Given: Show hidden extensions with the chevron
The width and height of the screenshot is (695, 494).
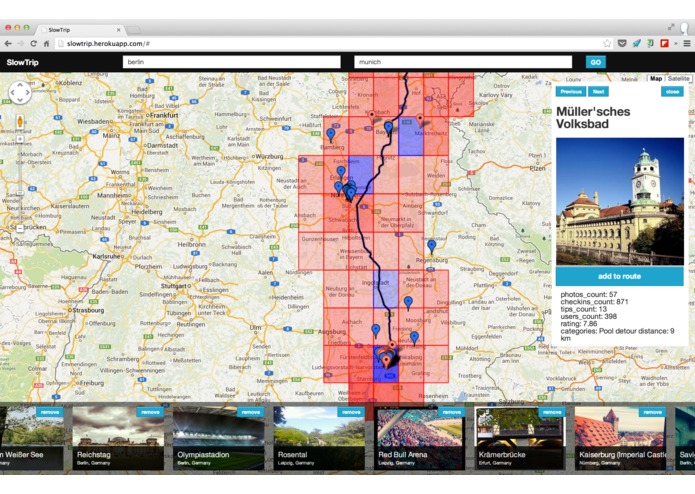Looking at the screenshot, I should tap(676, 43).
